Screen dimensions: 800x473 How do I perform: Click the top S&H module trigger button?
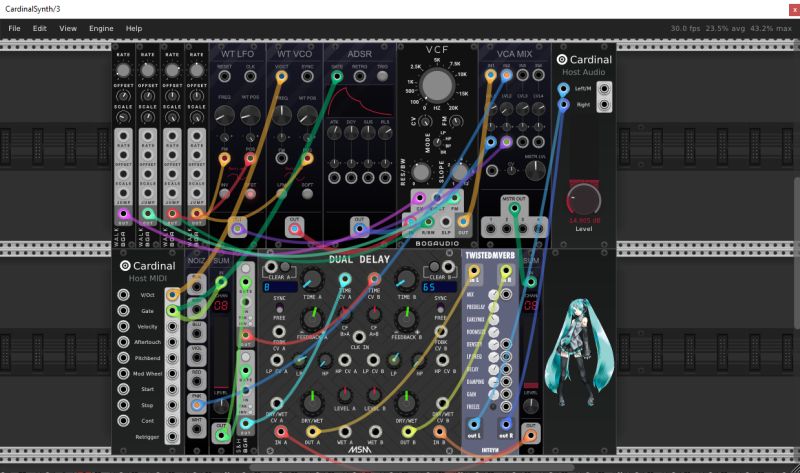point(245,268)
